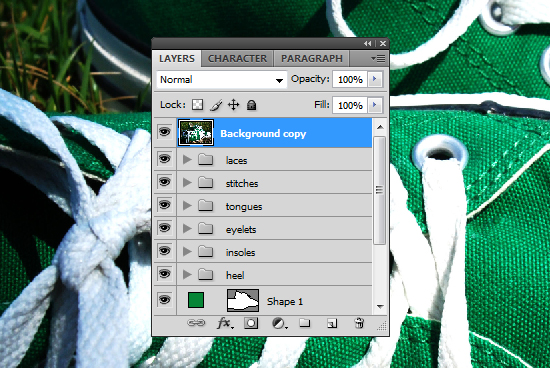Expand the insoles group triangle

click(x=187, y=252)
